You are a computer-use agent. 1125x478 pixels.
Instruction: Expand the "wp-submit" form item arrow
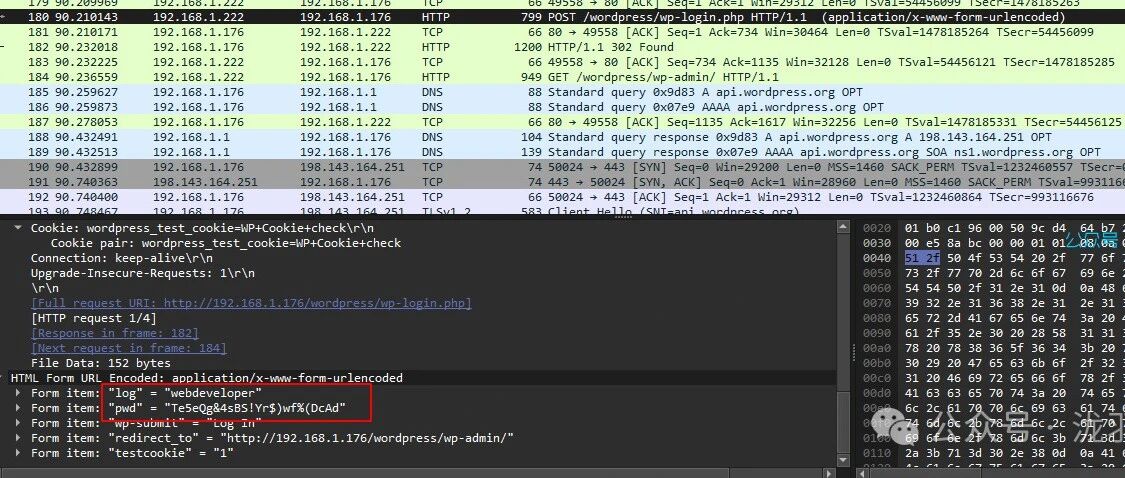coord(17,423)
